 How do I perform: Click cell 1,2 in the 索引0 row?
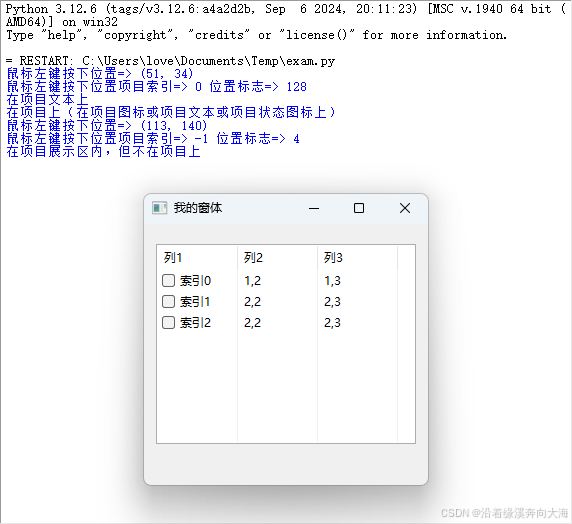[x=252, y=281]
